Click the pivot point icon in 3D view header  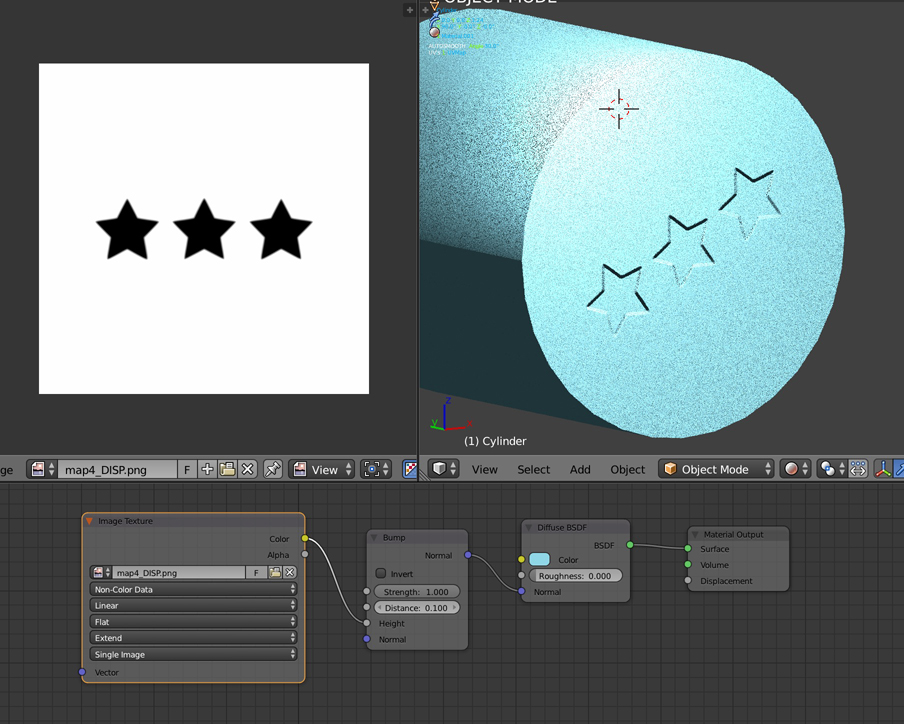826,469
